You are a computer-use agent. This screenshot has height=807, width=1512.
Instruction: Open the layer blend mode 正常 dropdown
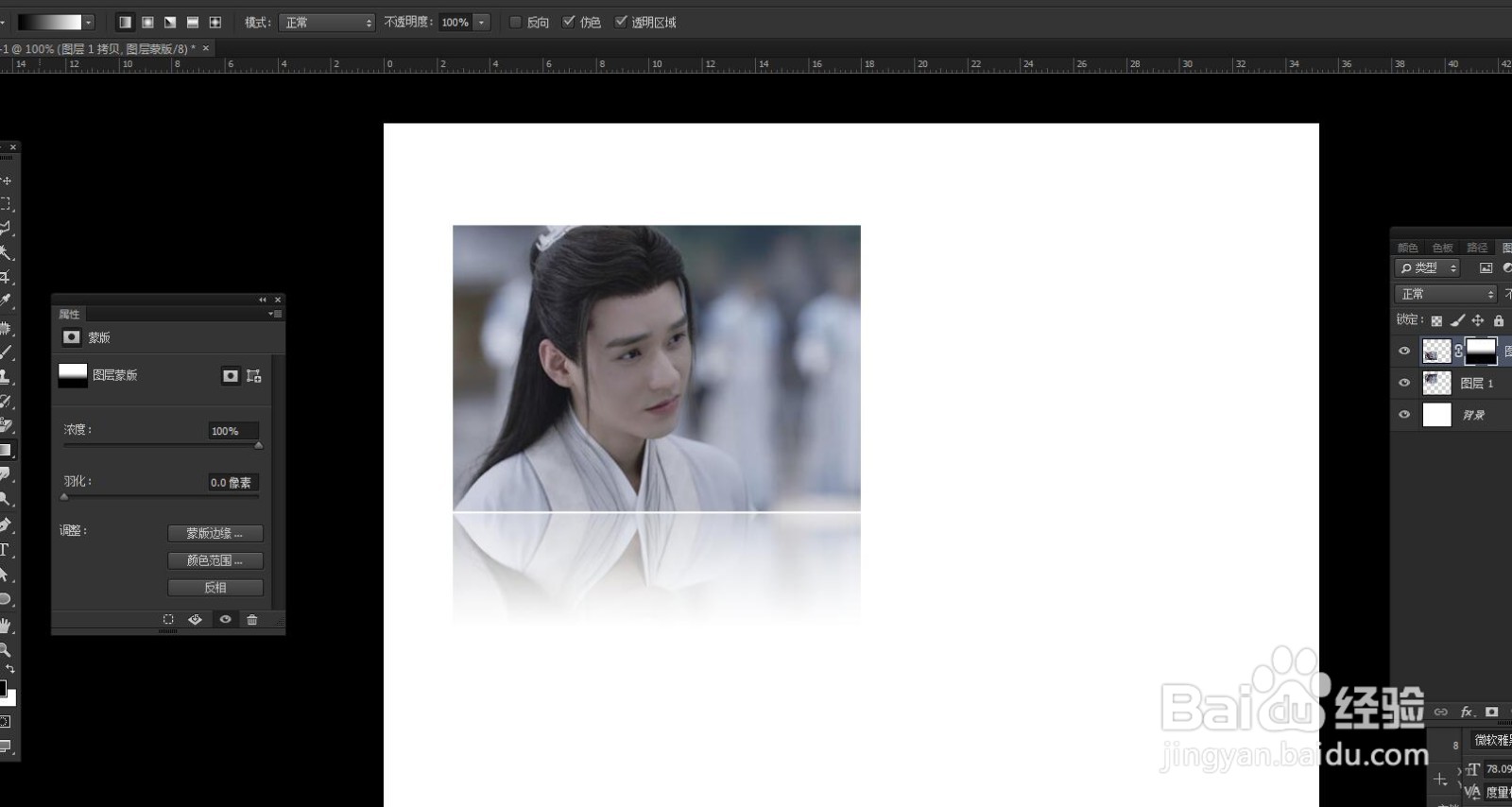pyautogui.click(x=1446, y=294)
